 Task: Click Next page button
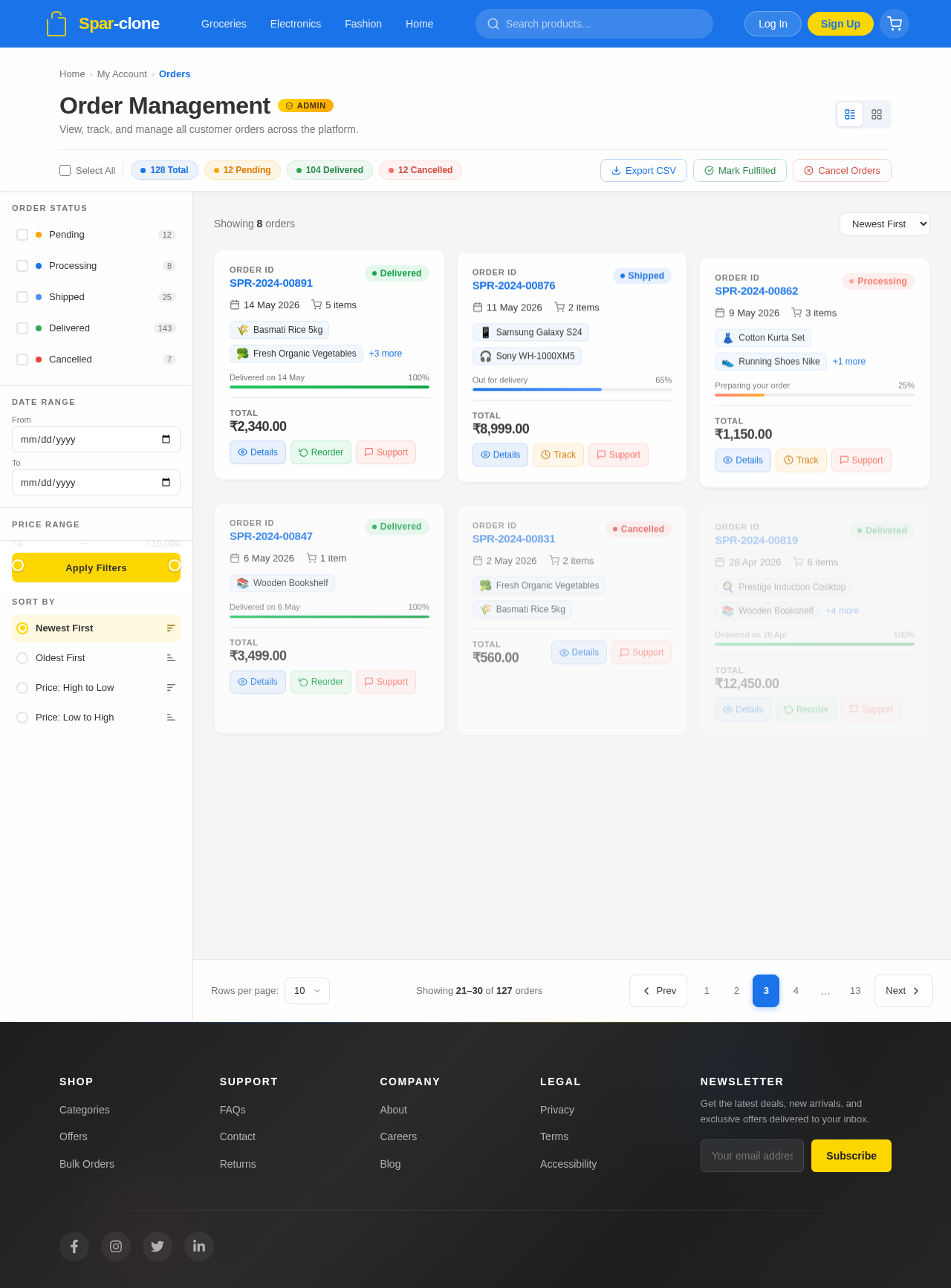903,991
